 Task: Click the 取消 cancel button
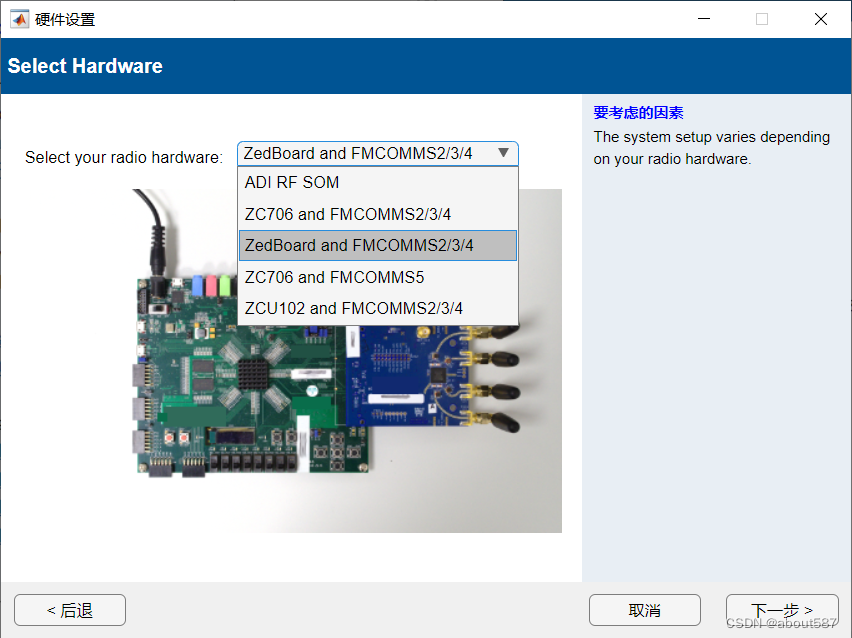pos(644,610)
